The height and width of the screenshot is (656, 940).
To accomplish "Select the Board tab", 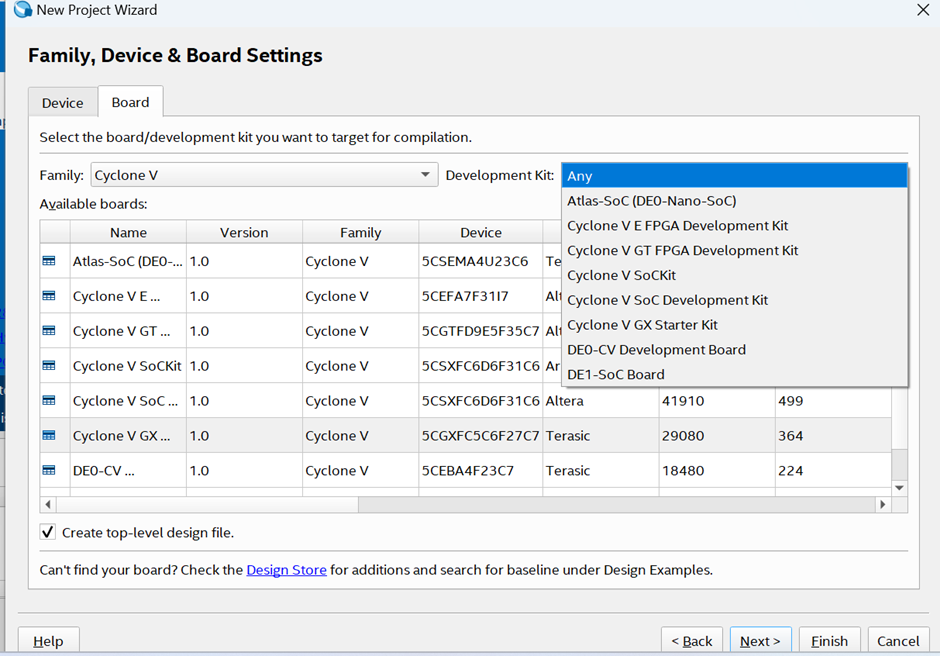I will point(130,102).
